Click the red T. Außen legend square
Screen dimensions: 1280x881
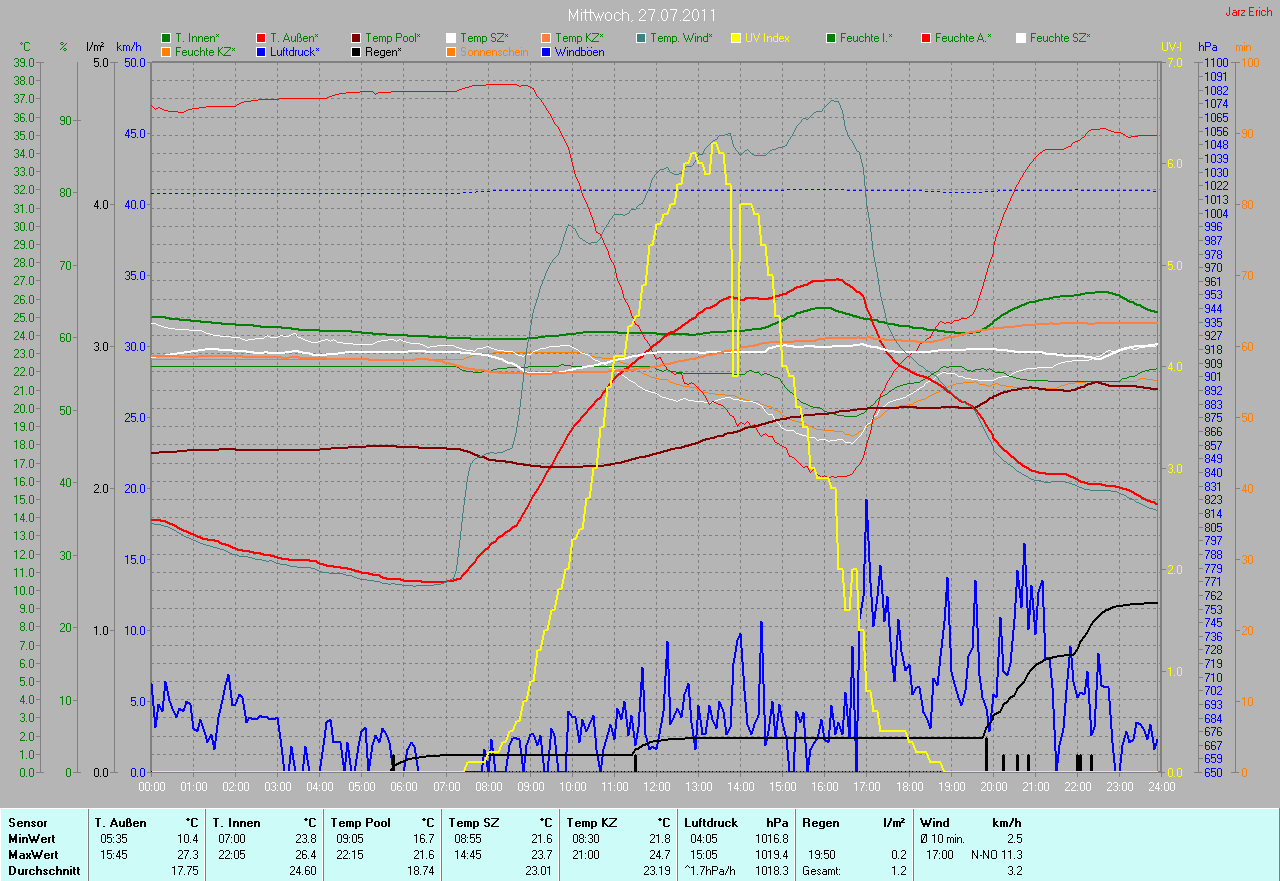click(x=262, y=38)
